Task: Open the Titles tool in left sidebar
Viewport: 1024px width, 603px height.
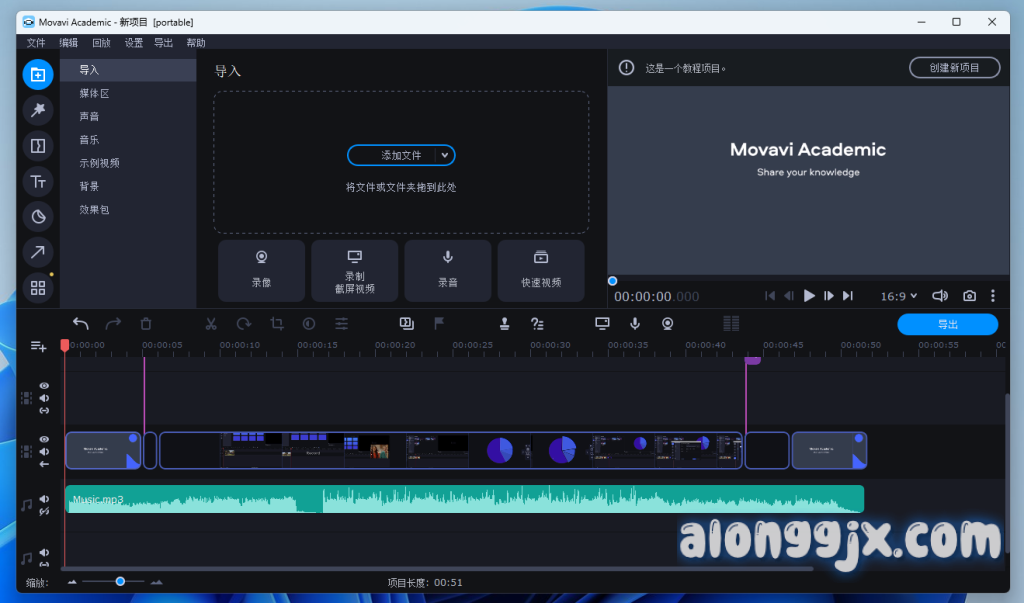Action: point(38,181)
